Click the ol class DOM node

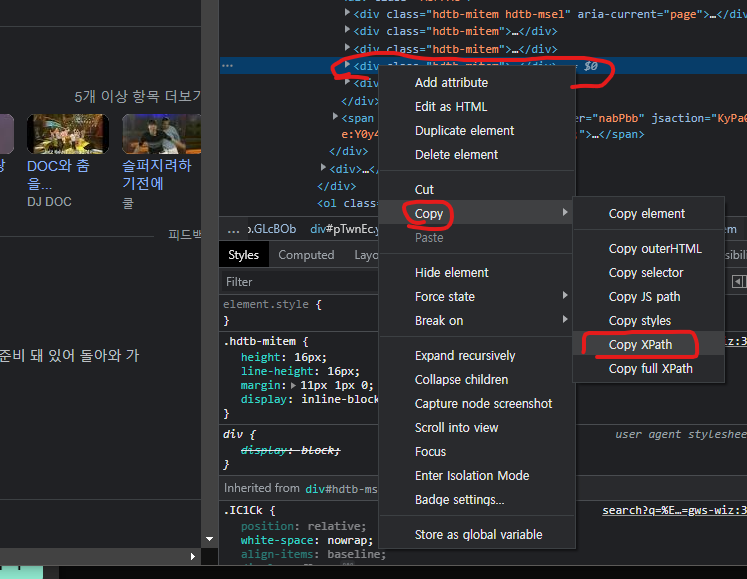347,203
